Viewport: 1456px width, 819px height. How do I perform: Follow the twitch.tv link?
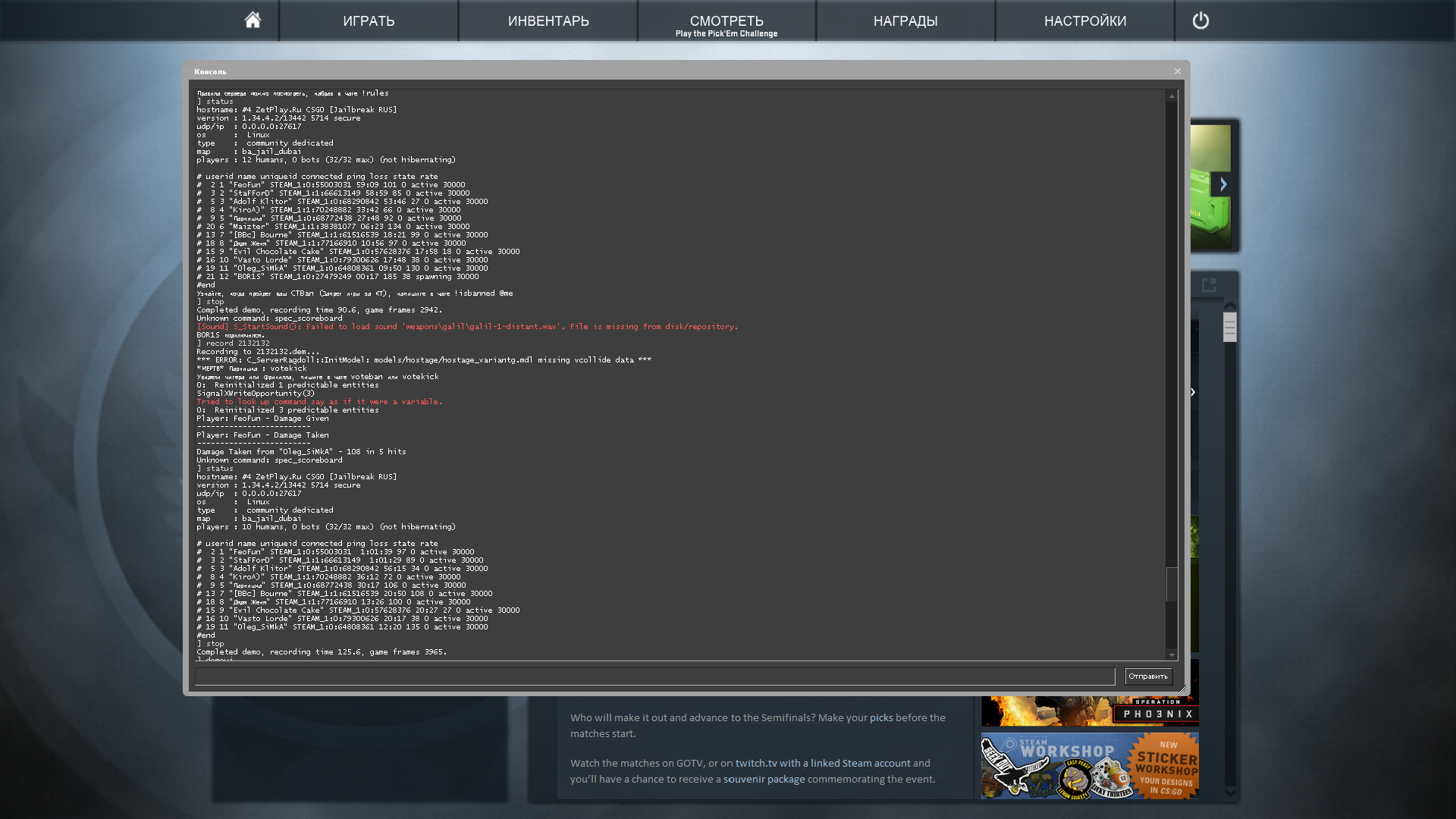pyautogui.click(x=755, y=763)
